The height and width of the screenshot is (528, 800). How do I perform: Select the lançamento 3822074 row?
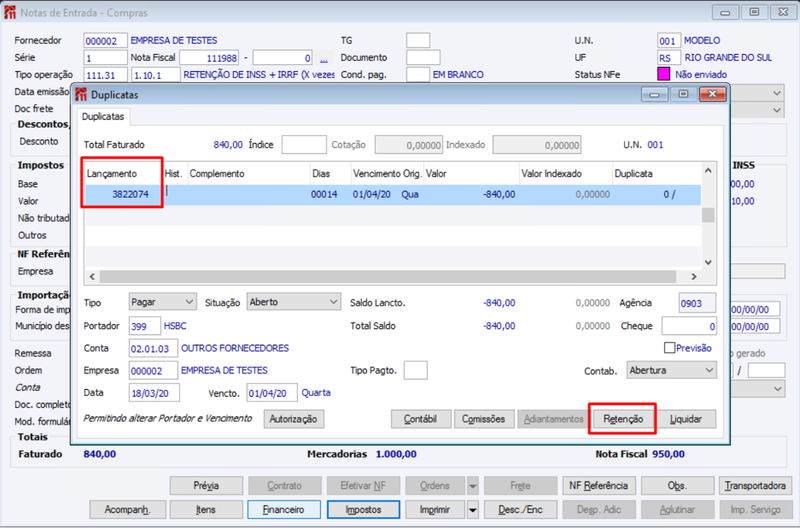coord(392,194)
